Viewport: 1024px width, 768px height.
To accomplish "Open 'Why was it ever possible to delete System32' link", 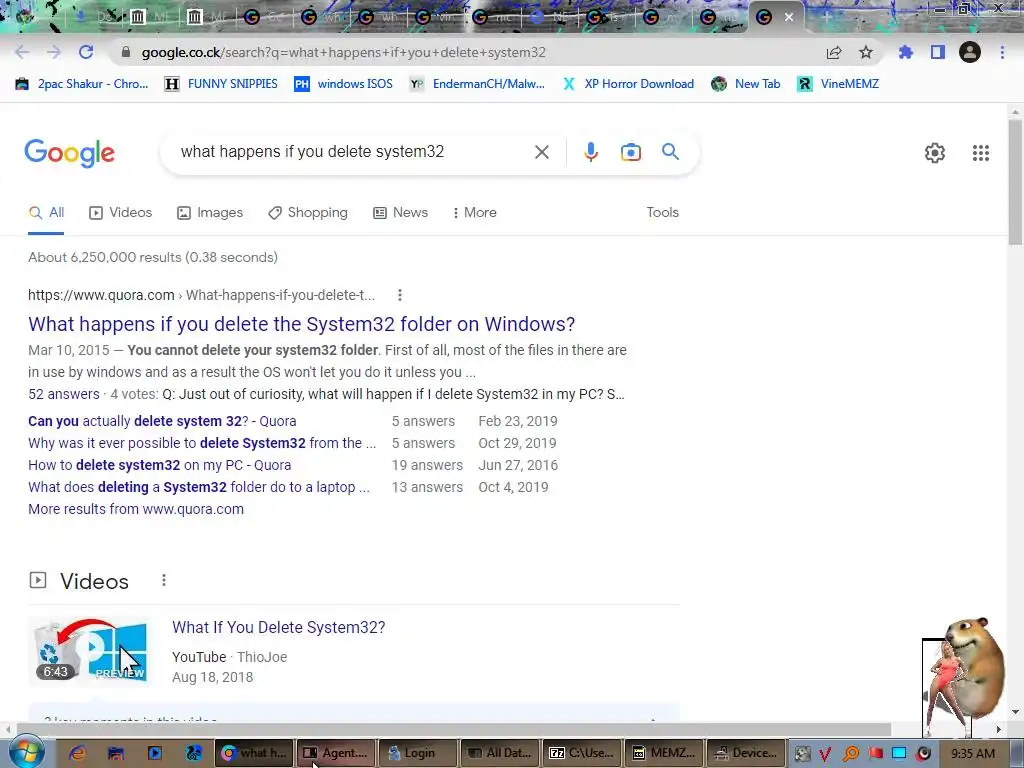I will click(x=202, y=443).
